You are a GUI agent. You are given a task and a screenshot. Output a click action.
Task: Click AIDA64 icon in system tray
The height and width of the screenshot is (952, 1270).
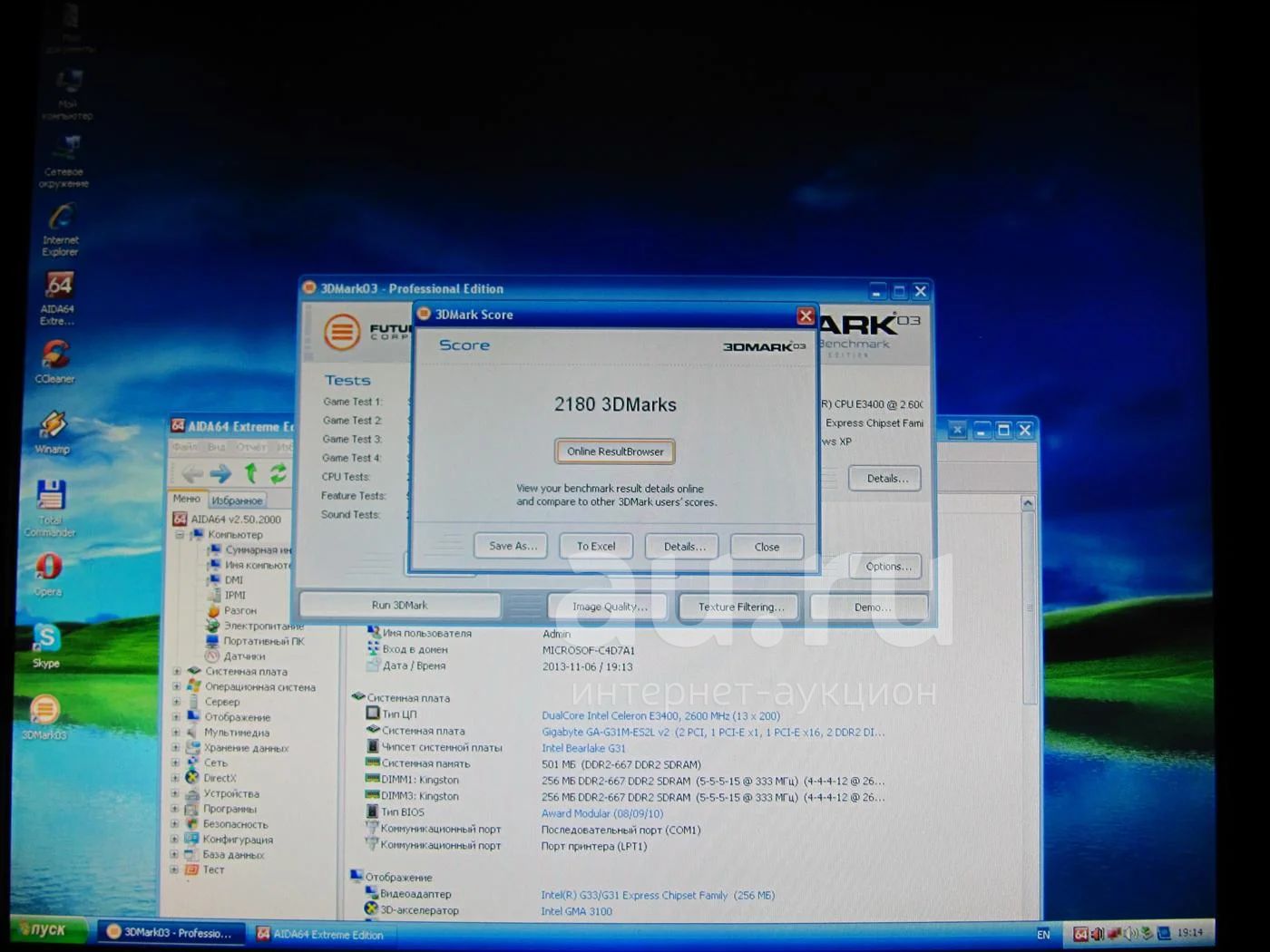[x=1080, y=934]
